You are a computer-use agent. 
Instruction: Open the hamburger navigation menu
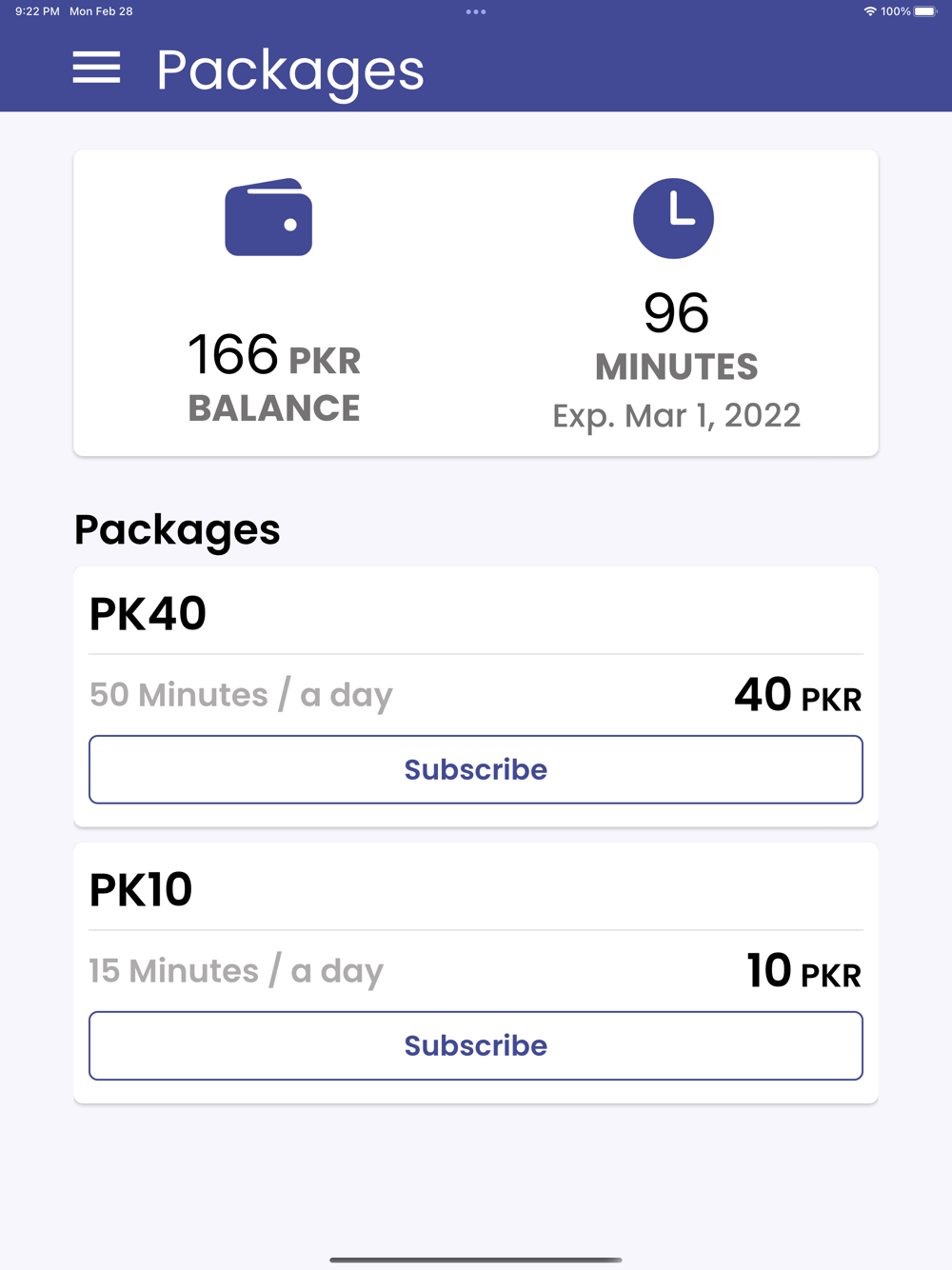pyautogui.click(x=96, y=68)
